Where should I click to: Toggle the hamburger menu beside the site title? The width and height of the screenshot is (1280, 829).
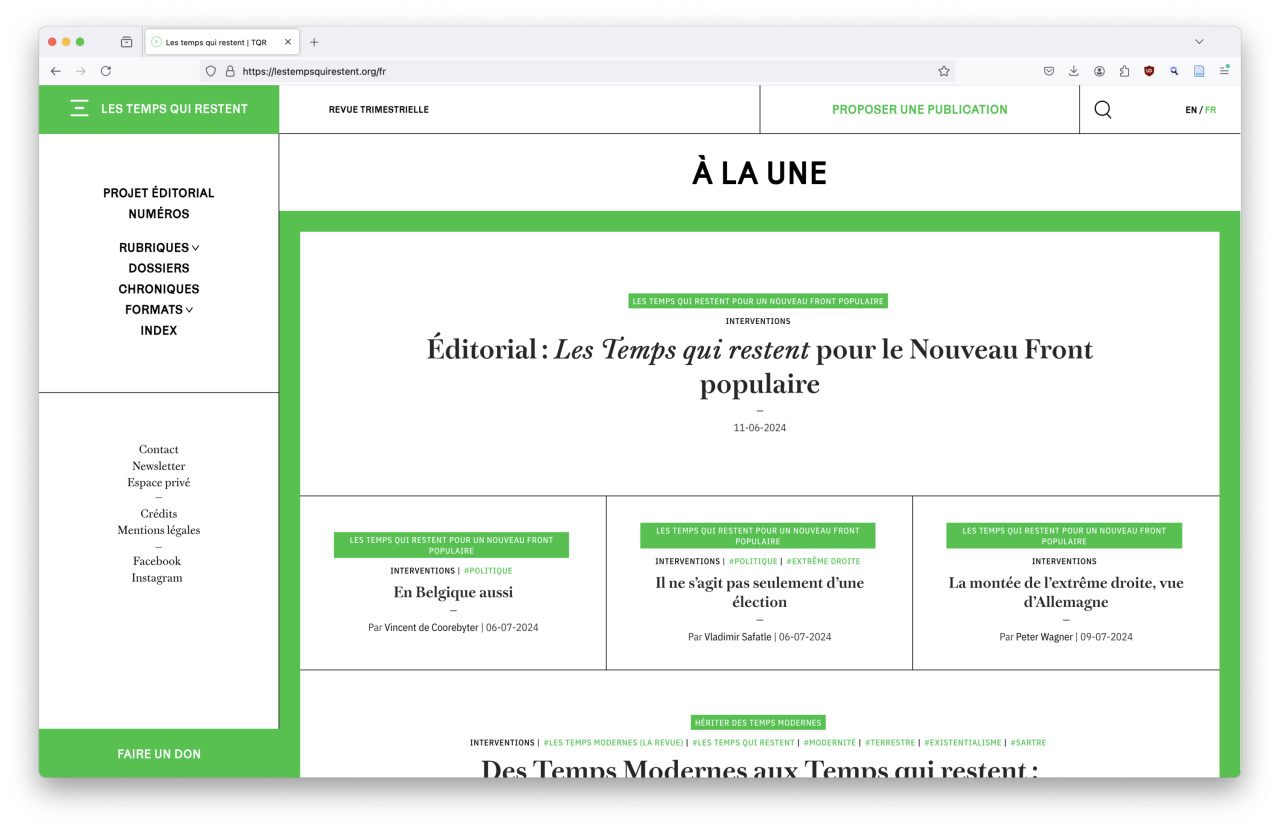[x=79, y=109]
